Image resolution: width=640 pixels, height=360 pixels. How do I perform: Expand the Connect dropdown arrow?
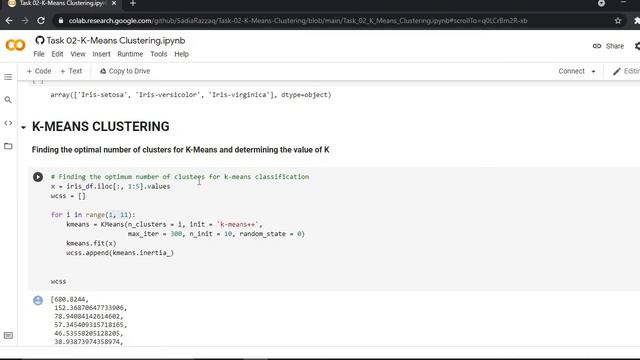coord(593,71)
